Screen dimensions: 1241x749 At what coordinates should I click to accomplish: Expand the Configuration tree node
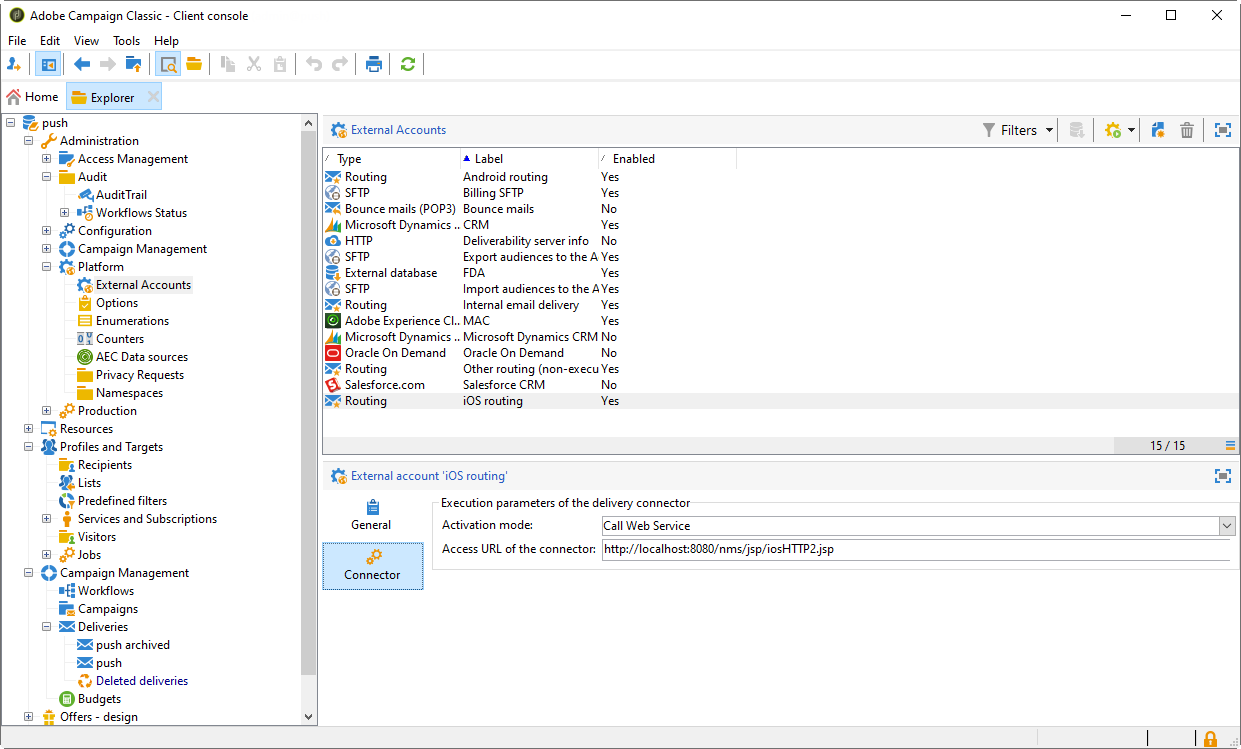tap(47, 231)
